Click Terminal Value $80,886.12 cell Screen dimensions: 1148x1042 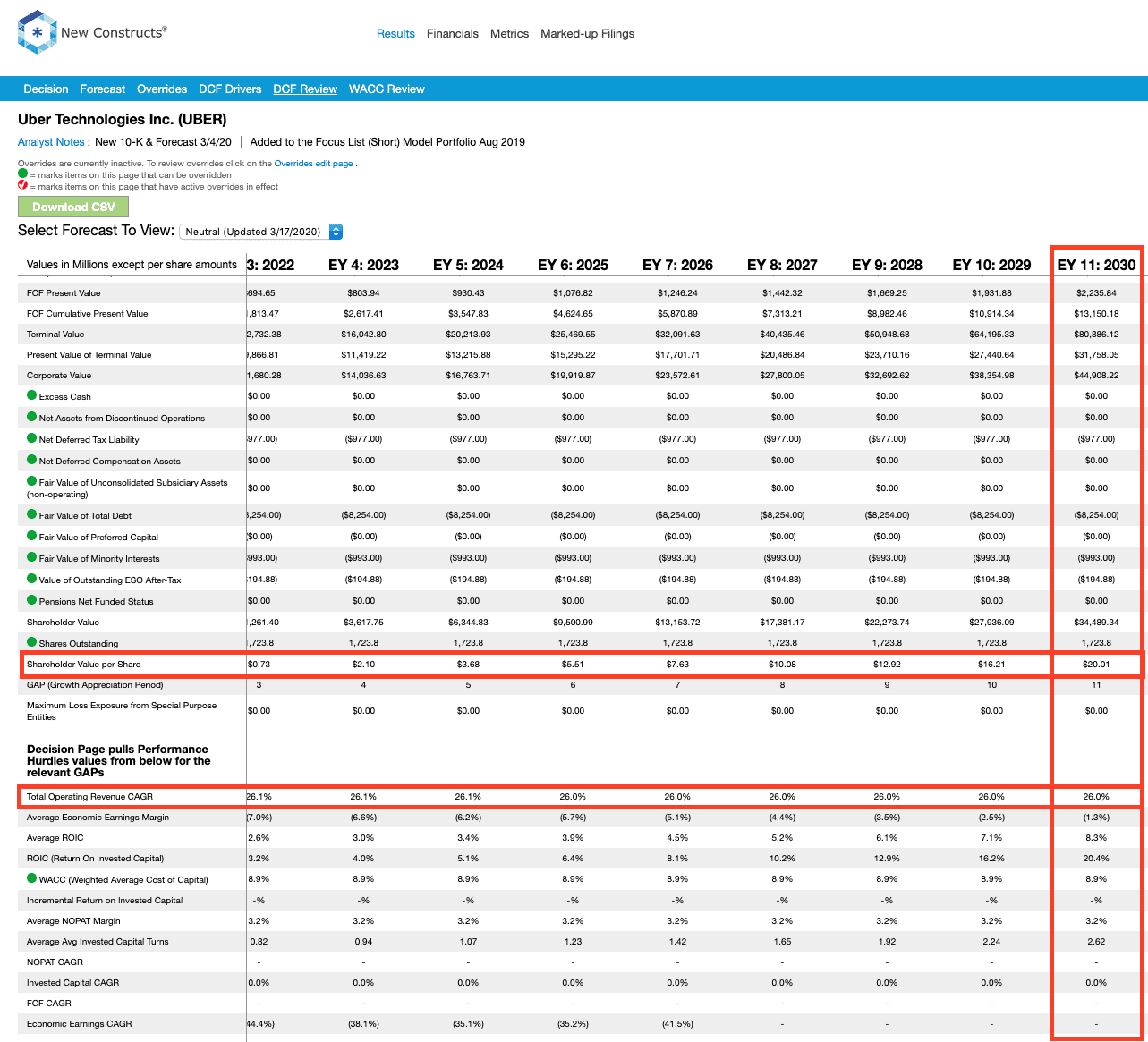[1096, 335]
